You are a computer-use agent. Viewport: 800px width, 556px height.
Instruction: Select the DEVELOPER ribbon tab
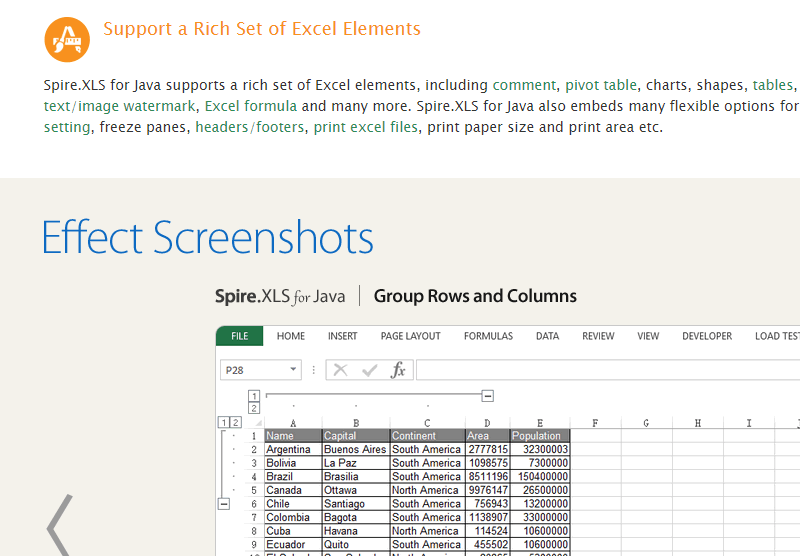(x=707, y=336)
